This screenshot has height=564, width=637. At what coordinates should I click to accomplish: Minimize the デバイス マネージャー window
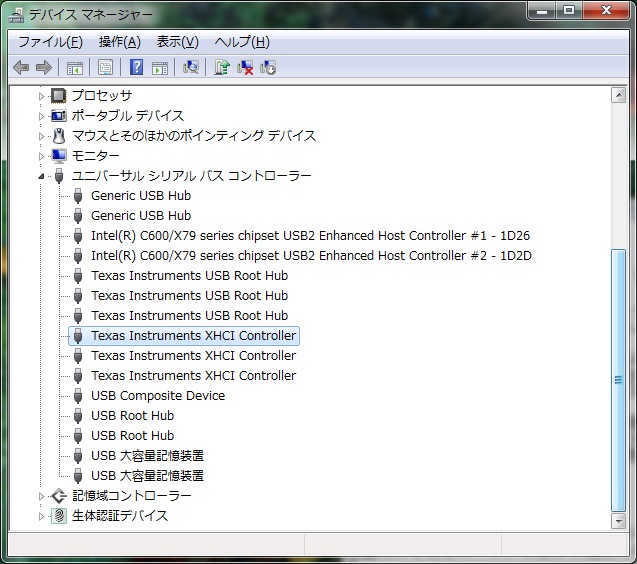(542, 10)
